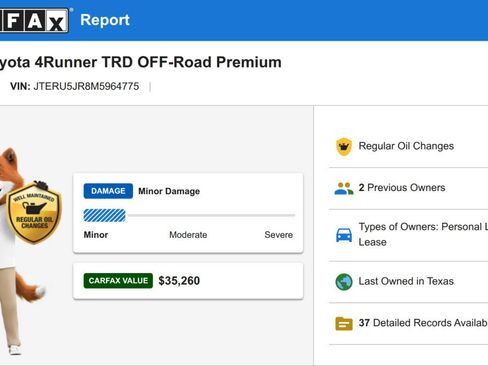
Task: Click the VIN number JTERU5JR8M5964775
Action: 86,86
